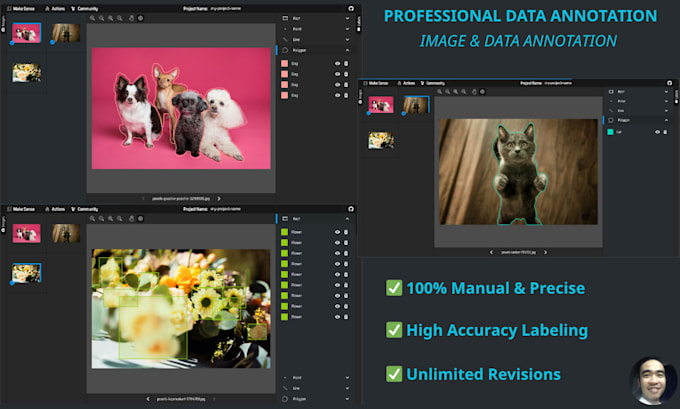Go to previous image arrow in cat window
Screen dimensions: 680x409
pos(491,252)
